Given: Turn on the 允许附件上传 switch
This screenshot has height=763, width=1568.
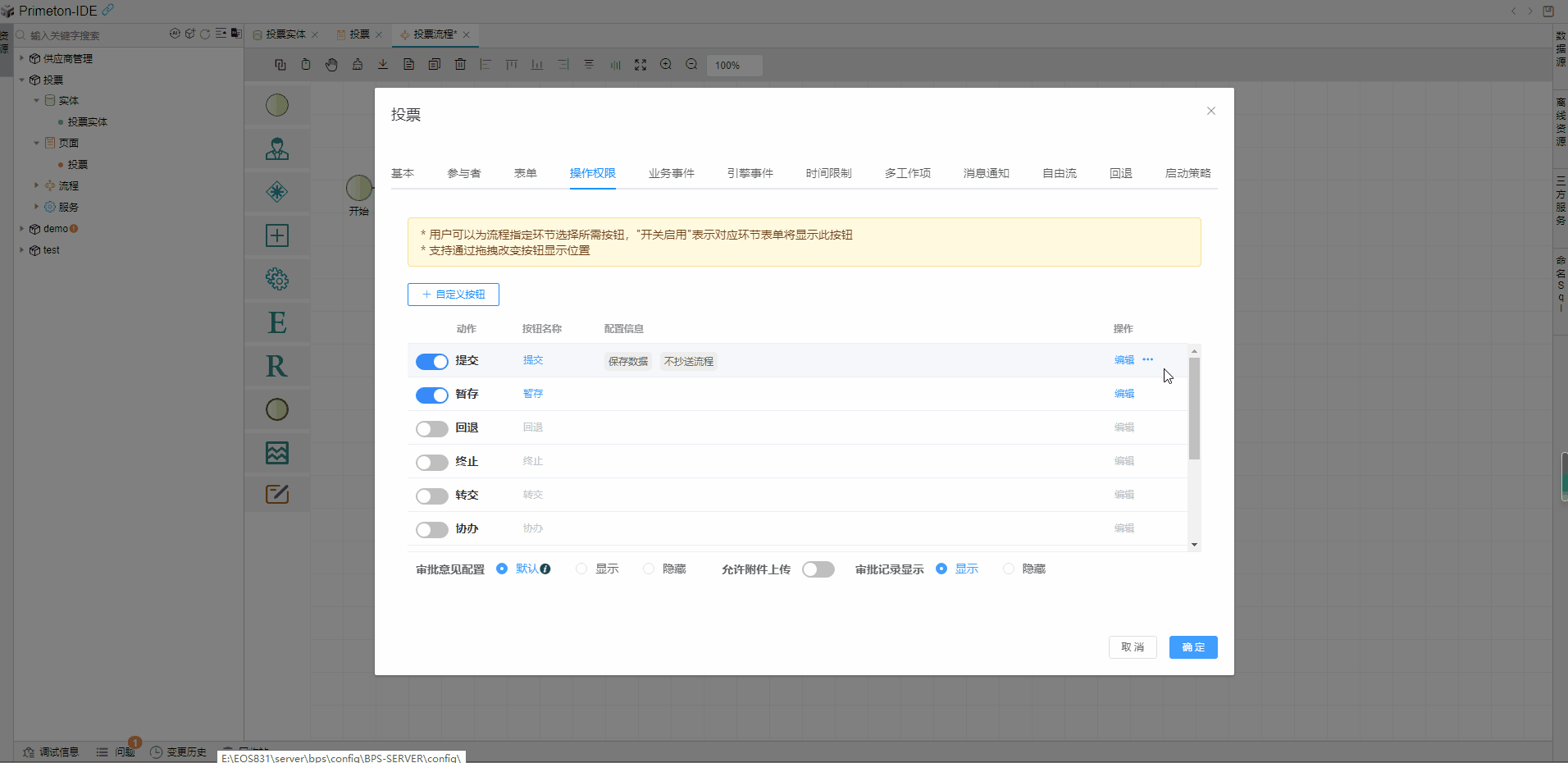Looking at the screenshot, I should 818,569.
